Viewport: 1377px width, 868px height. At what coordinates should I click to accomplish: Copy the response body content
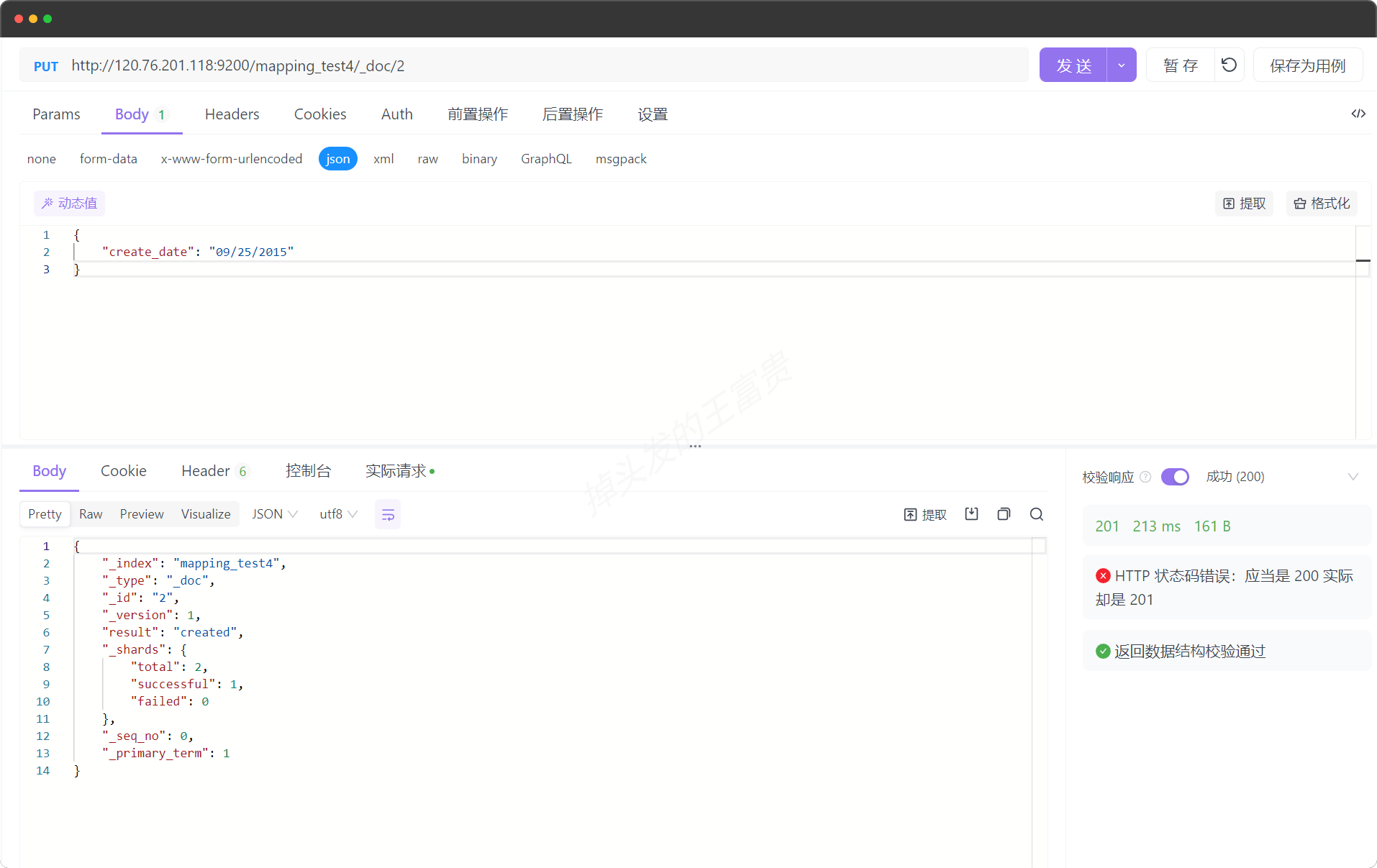tap(1004, 513)
